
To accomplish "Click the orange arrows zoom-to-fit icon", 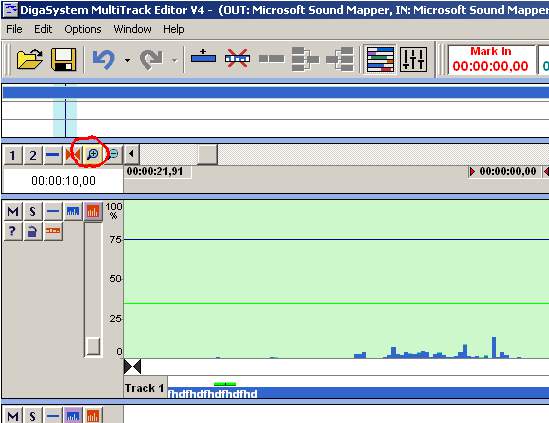I will point(73,155).
